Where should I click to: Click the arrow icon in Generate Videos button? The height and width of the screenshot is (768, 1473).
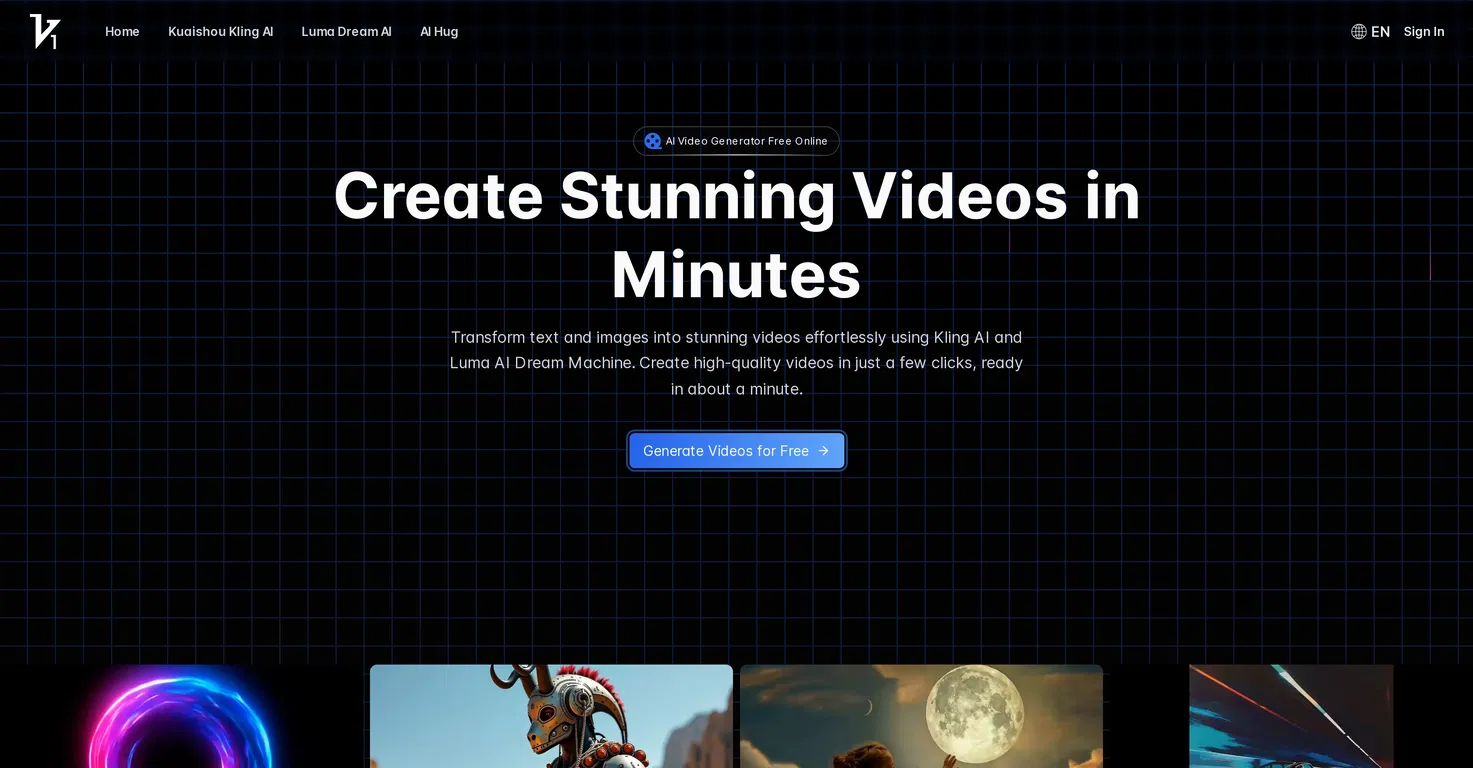coord(823,451)
